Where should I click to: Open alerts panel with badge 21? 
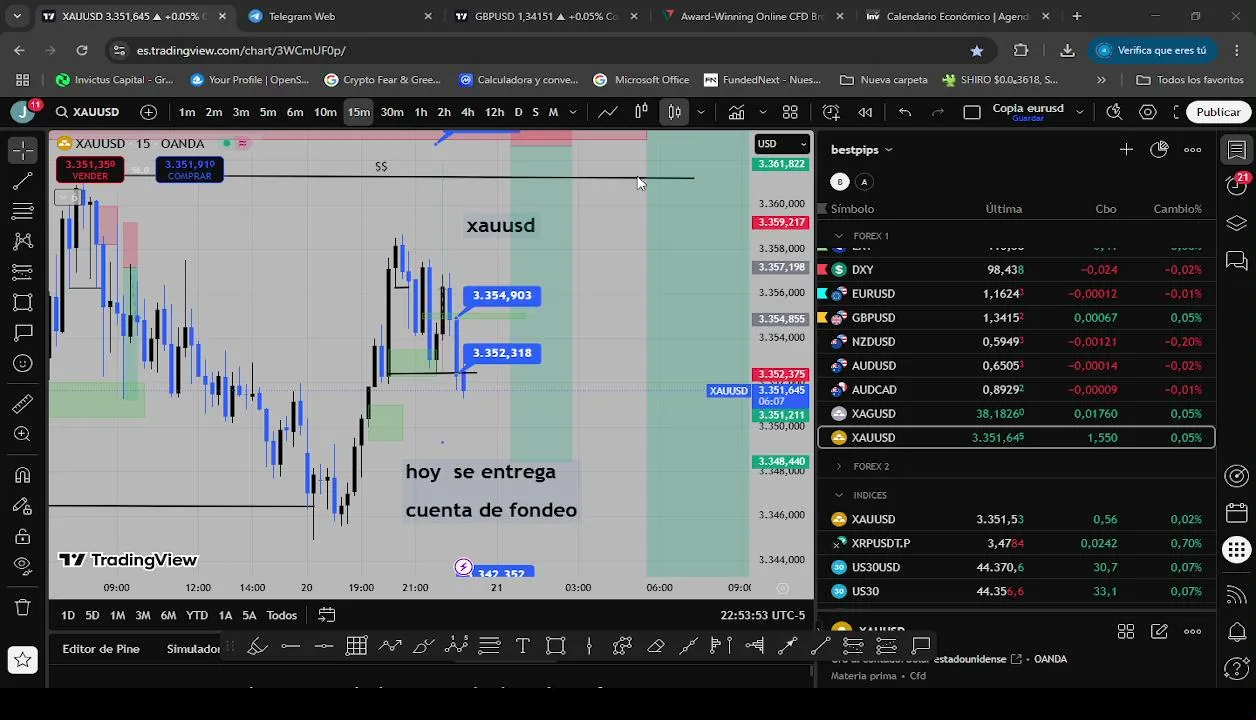1237,184
